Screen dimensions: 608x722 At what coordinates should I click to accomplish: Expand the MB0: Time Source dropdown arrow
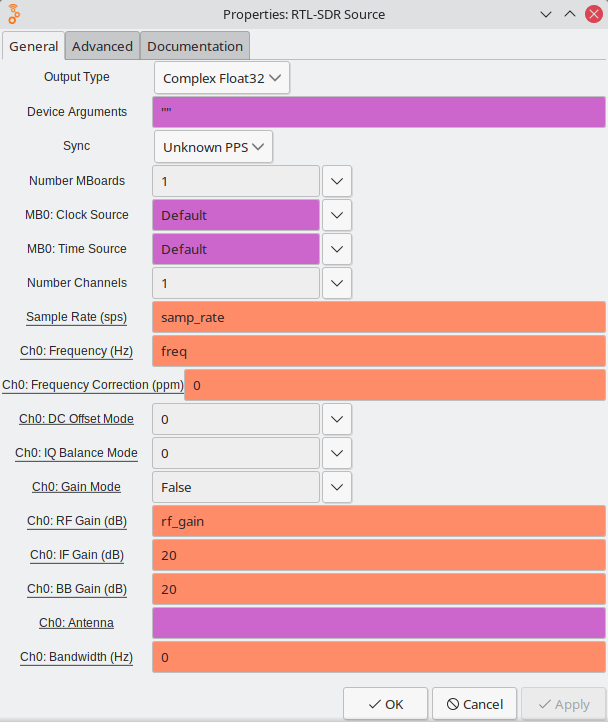pyautogui.click(x=338, y=249)
